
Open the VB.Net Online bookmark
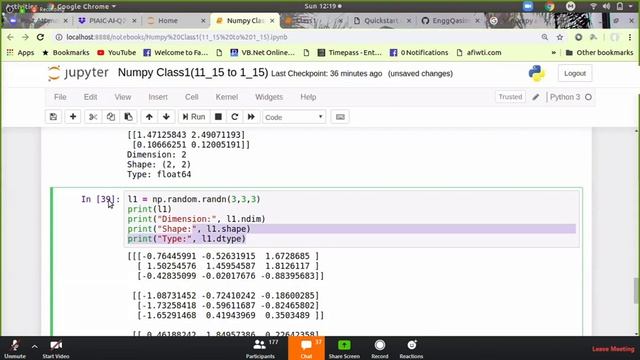pos(263,53)
